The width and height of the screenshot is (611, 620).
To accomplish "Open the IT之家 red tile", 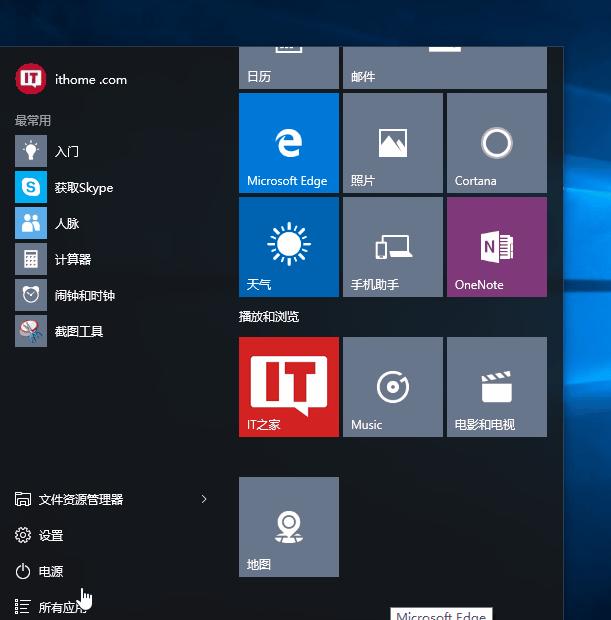I will click(x=289, y=387).
